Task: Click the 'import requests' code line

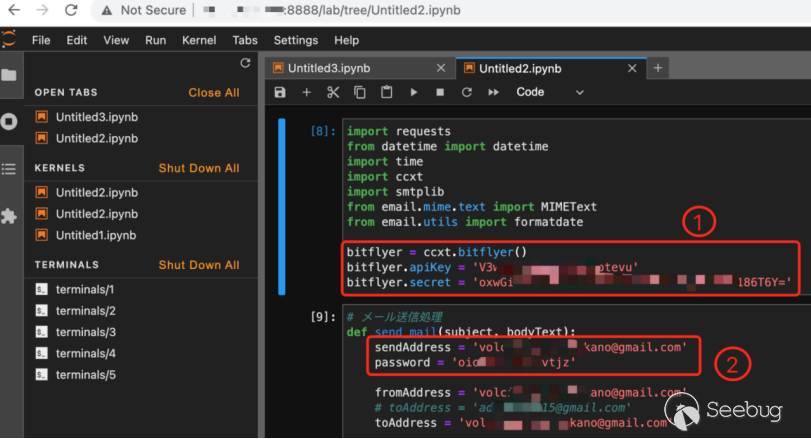Action: [x=398, y=131]
